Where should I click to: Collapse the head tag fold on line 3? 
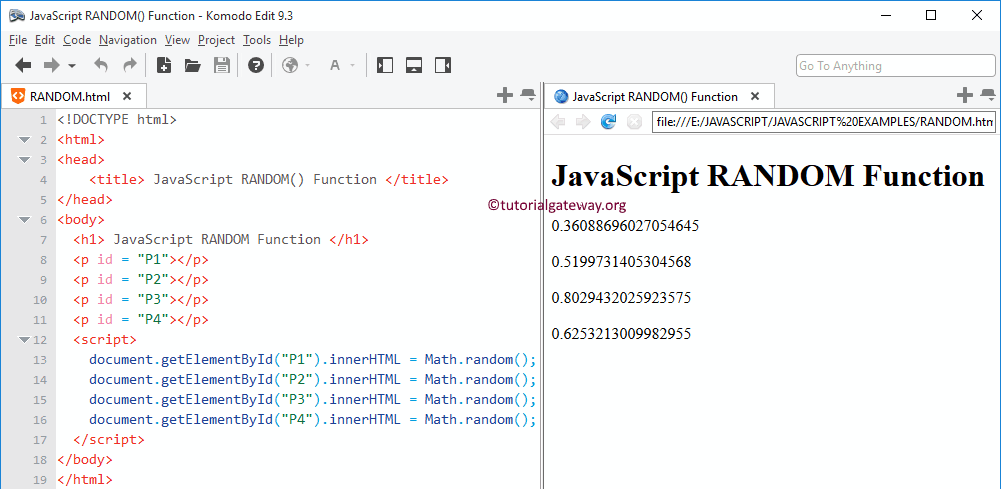tap(24, 160)
